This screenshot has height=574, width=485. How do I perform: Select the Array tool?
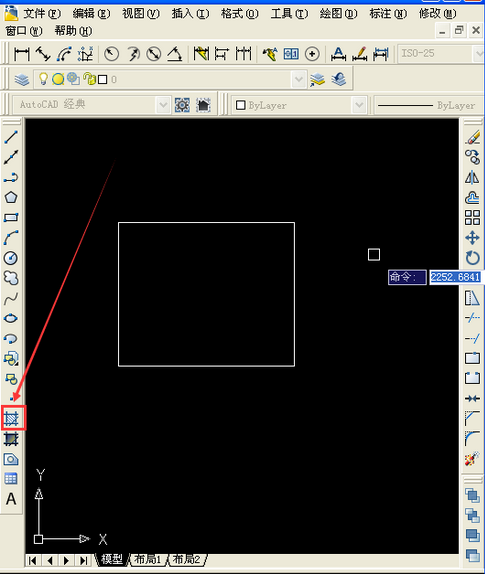pyautogui.click(x=473, y=218)
